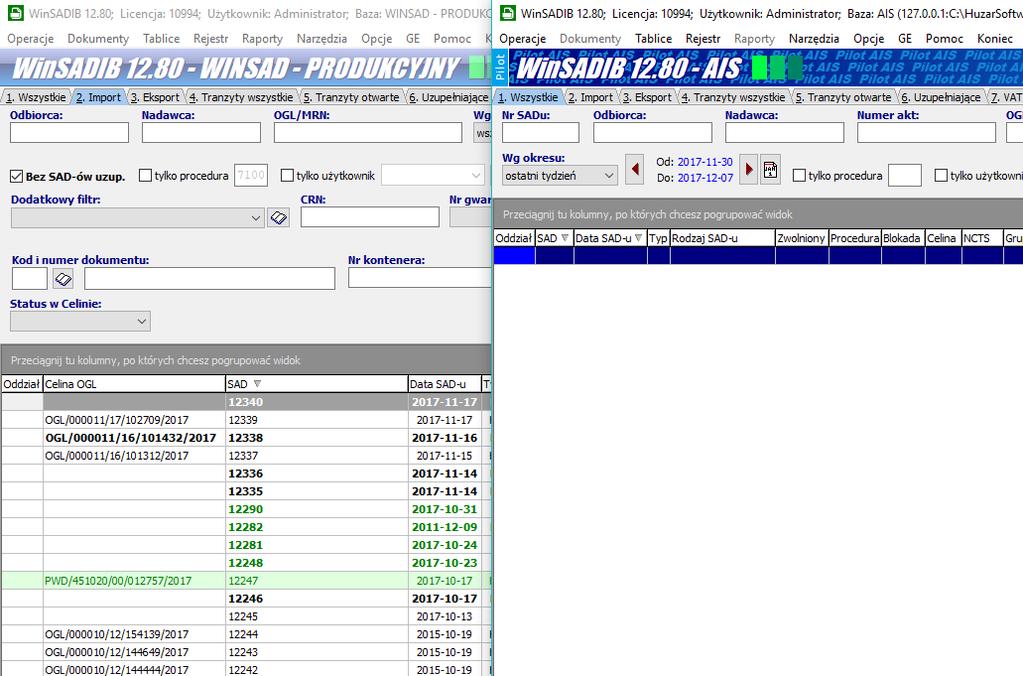Open Operacje menu in left window
The height and width of the screenshot is (676, 1023).
click(x=31, y=38)
